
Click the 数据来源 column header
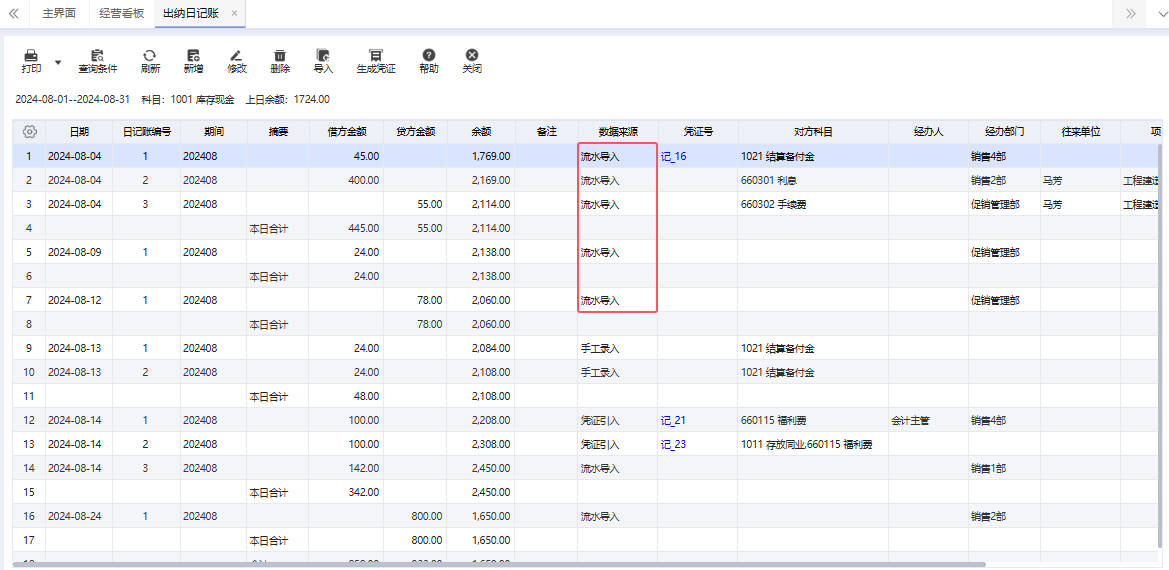[618, 132]
